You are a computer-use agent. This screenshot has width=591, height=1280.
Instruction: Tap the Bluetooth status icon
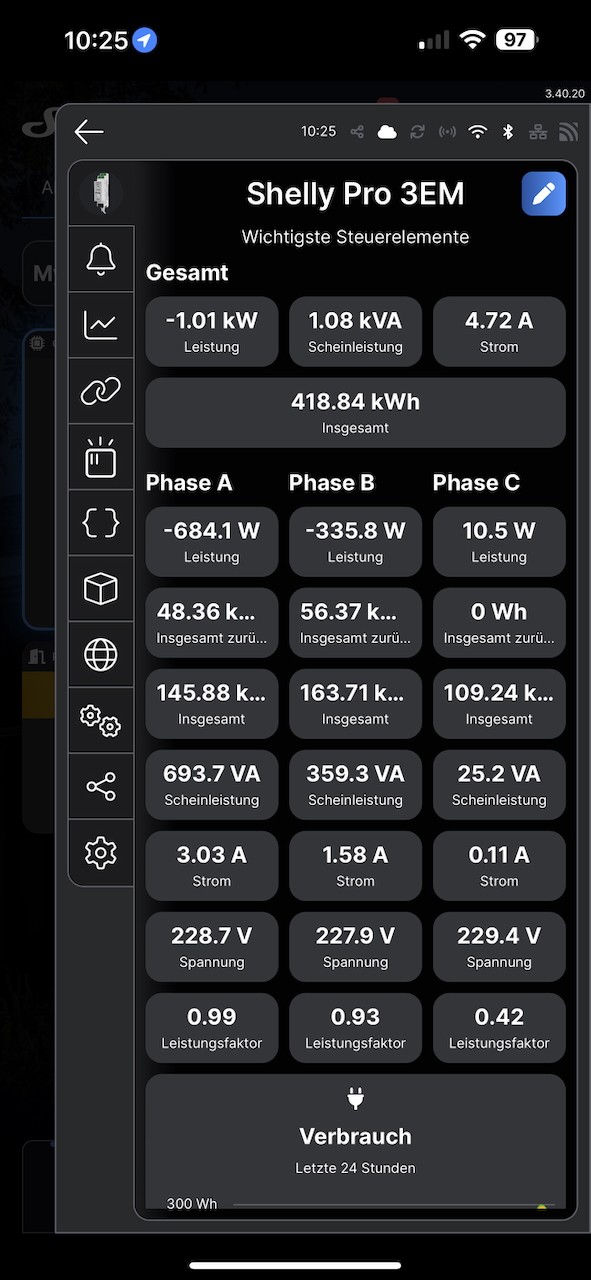pos(508,132)
